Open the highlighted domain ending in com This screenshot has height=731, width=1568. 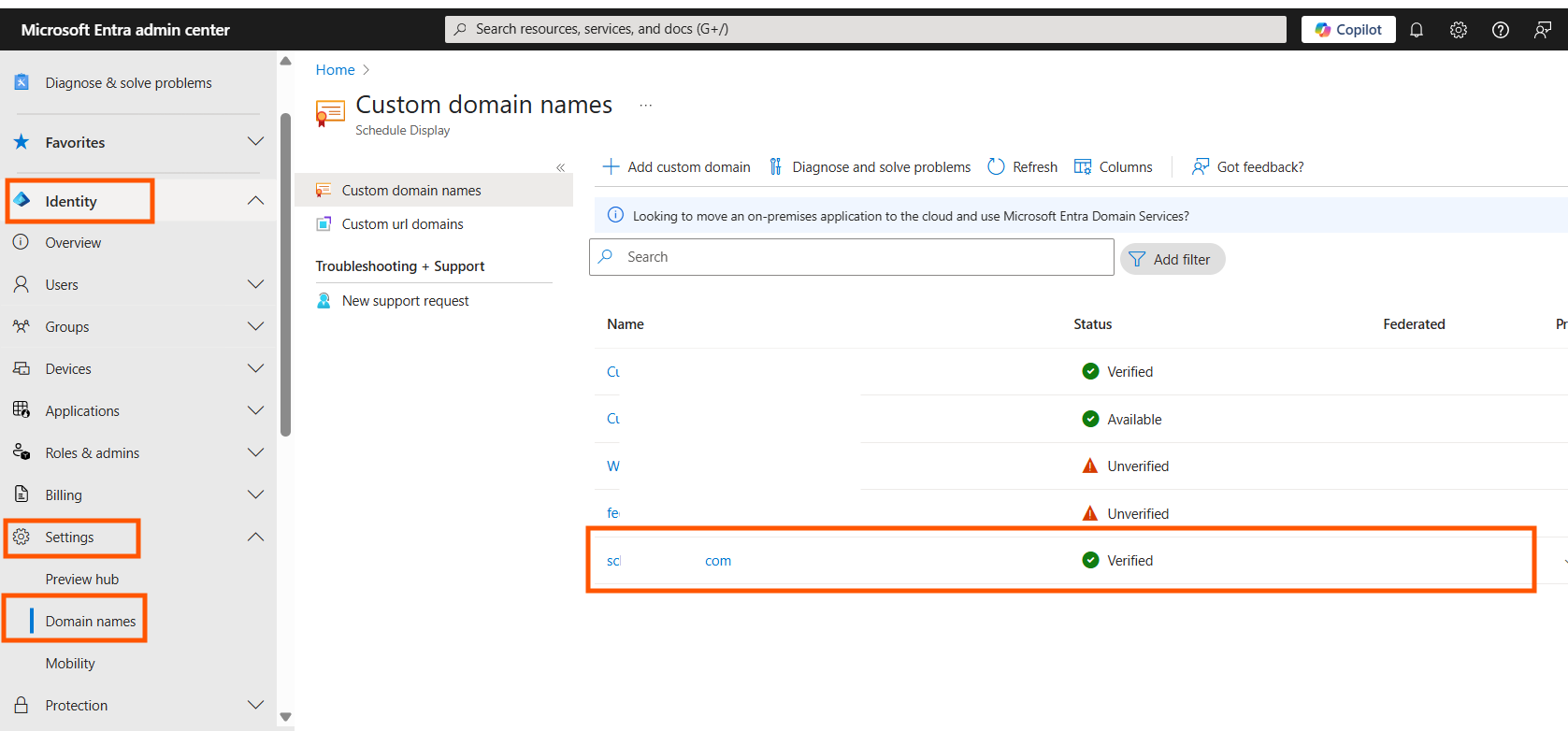point(669,561)
